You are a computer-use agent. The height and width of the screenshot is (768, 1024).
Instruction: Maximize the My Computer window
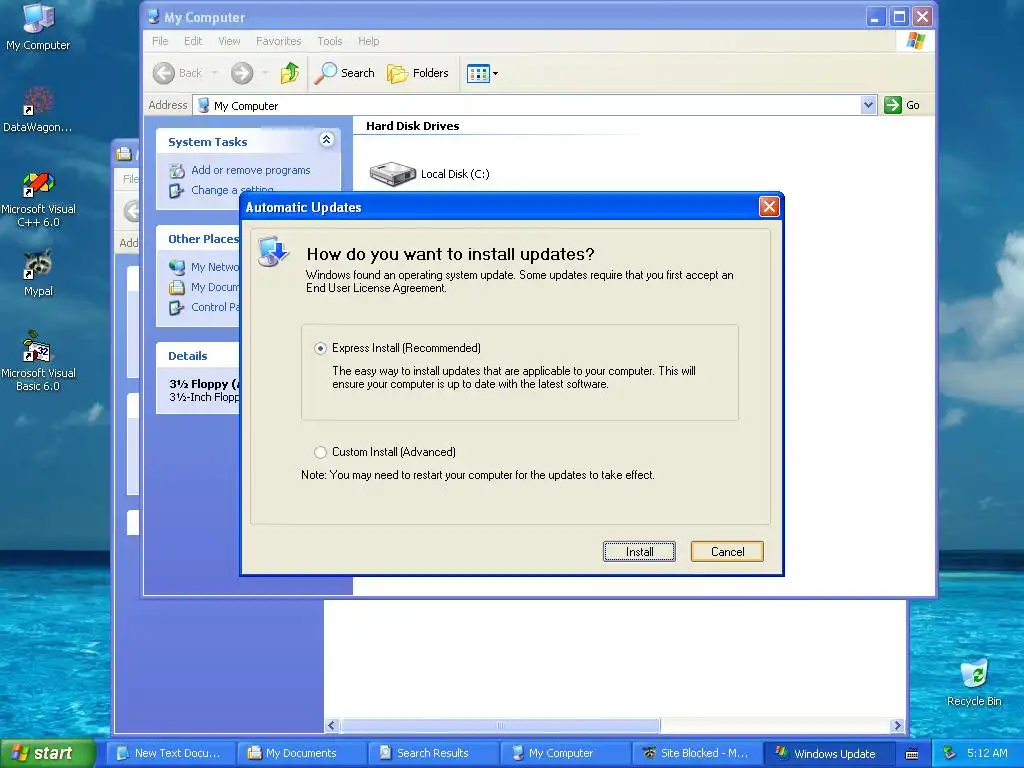pyautogui.click(x=899, y=16)
